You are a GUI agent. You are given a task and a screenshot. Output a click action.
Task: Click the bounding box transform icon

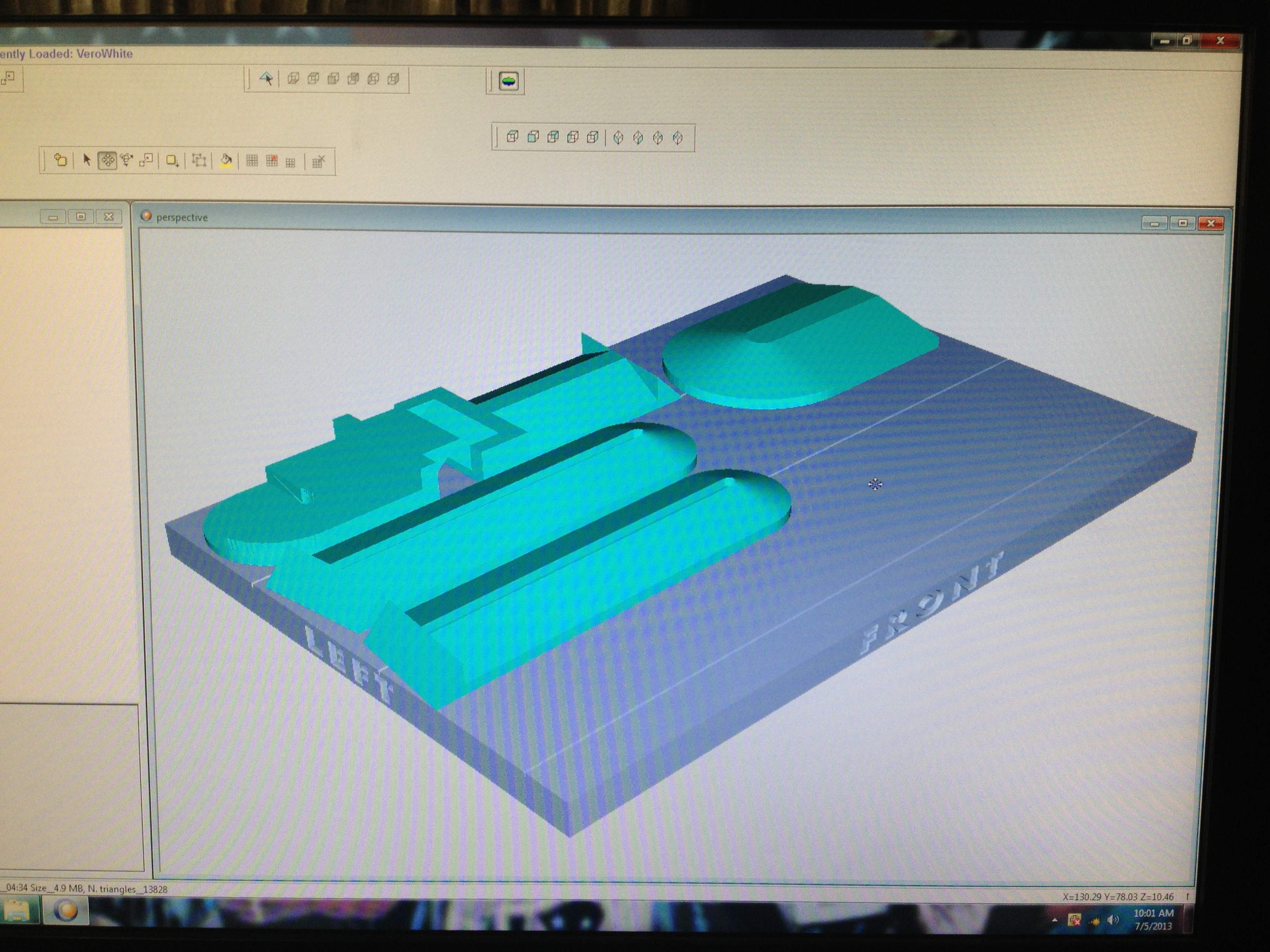(x=199, y=160)
